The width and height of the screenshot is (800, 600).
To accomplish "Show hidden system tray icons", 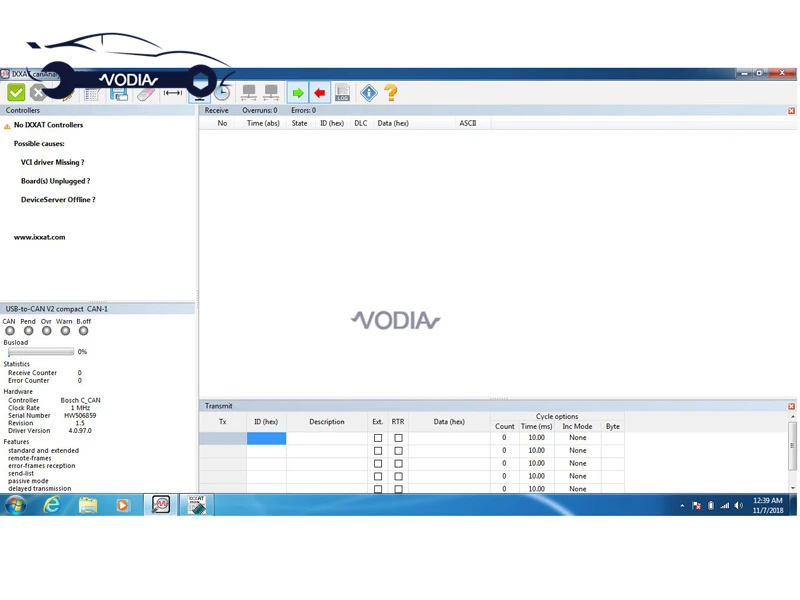I will tap(682, 506).
